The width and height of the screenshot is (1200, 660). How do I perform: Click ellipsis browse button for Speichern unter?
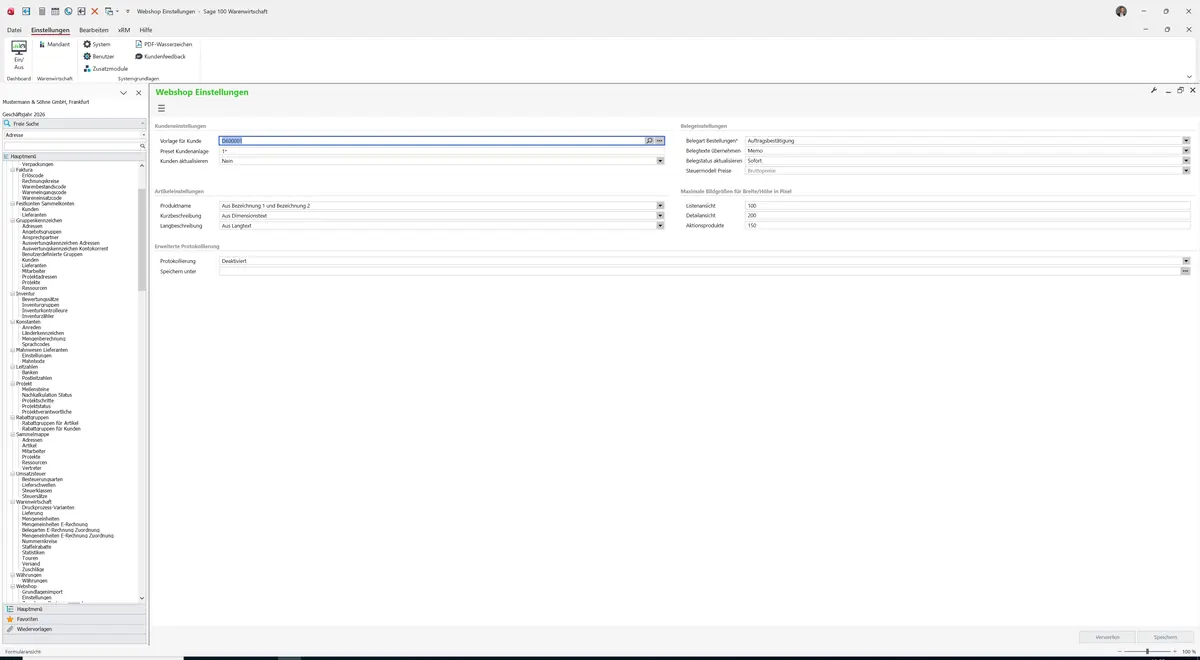[1186, 271]
